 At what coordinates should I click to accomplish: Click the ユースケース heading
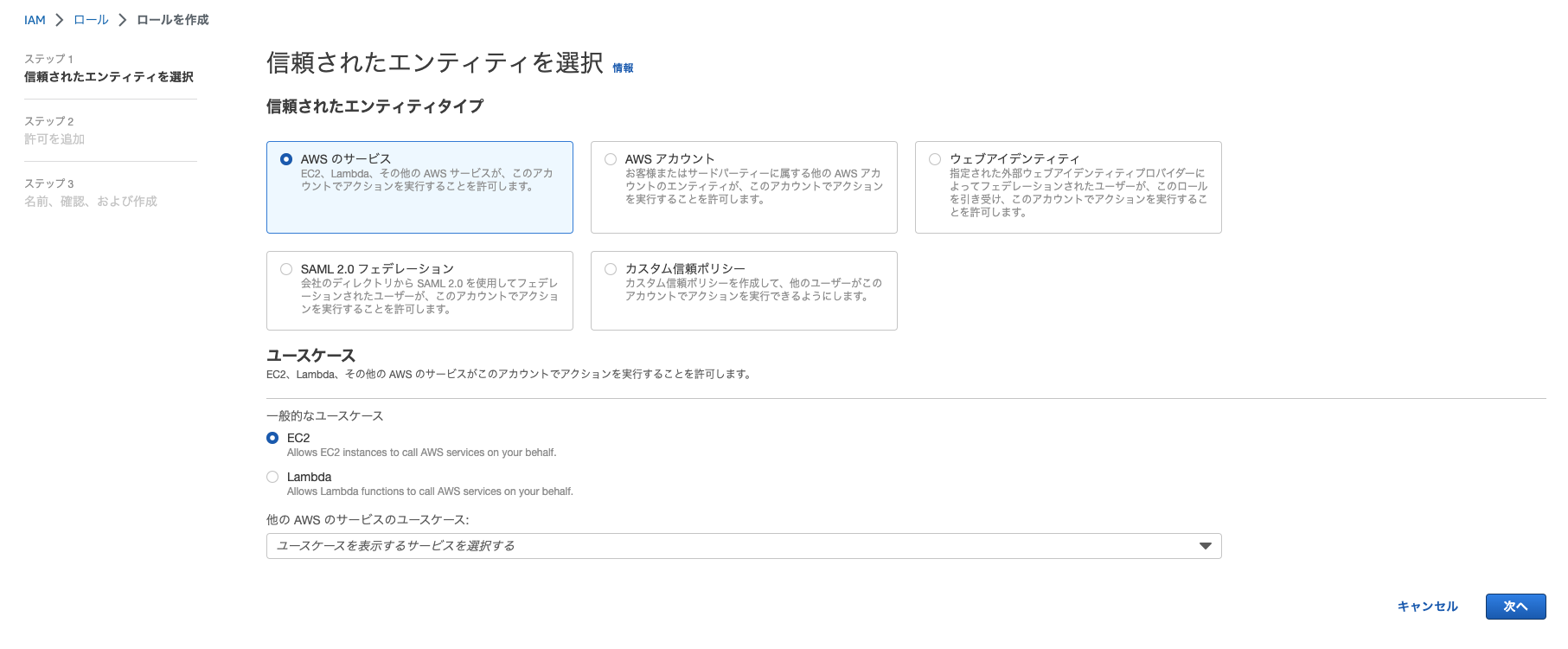(310, 356)
